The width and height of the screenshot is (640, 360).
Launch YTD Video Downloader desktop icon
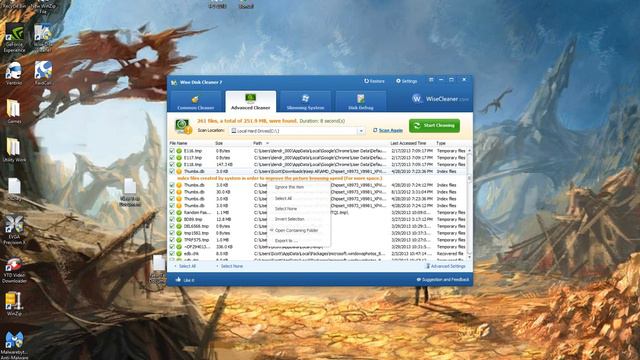14,270
